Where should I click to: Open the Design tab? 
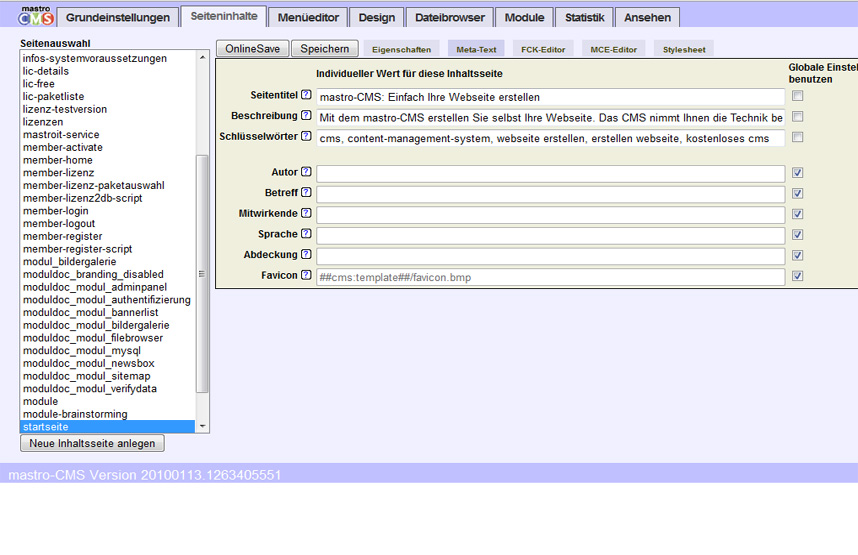point(376,18)
